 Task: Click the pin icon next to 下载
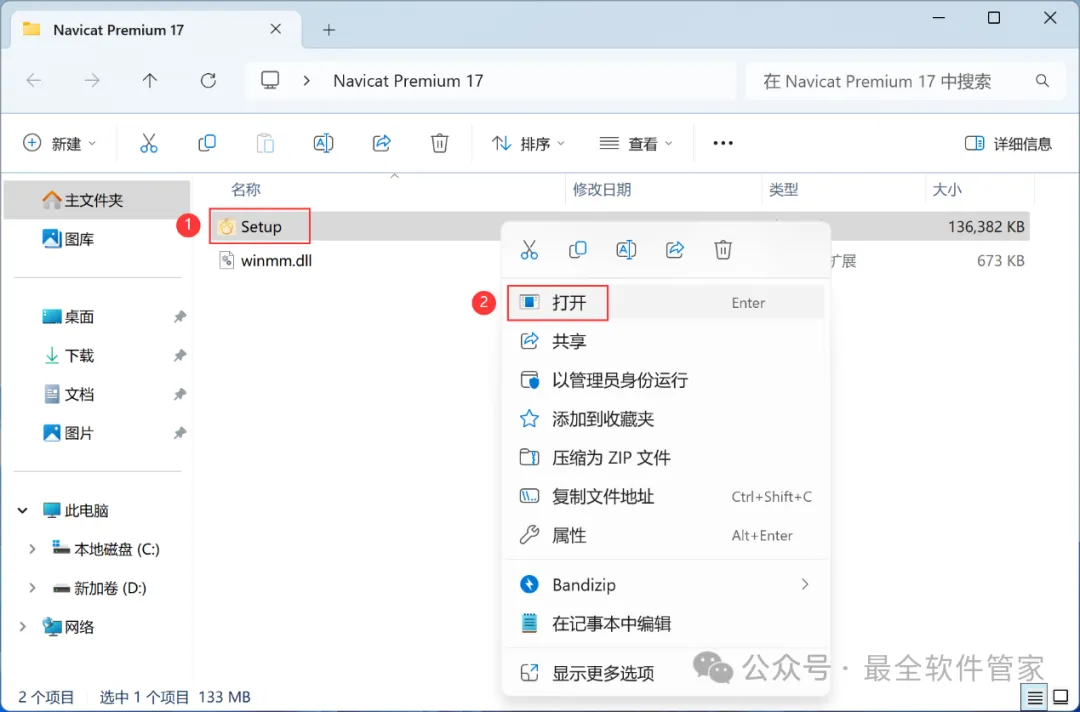179,355
